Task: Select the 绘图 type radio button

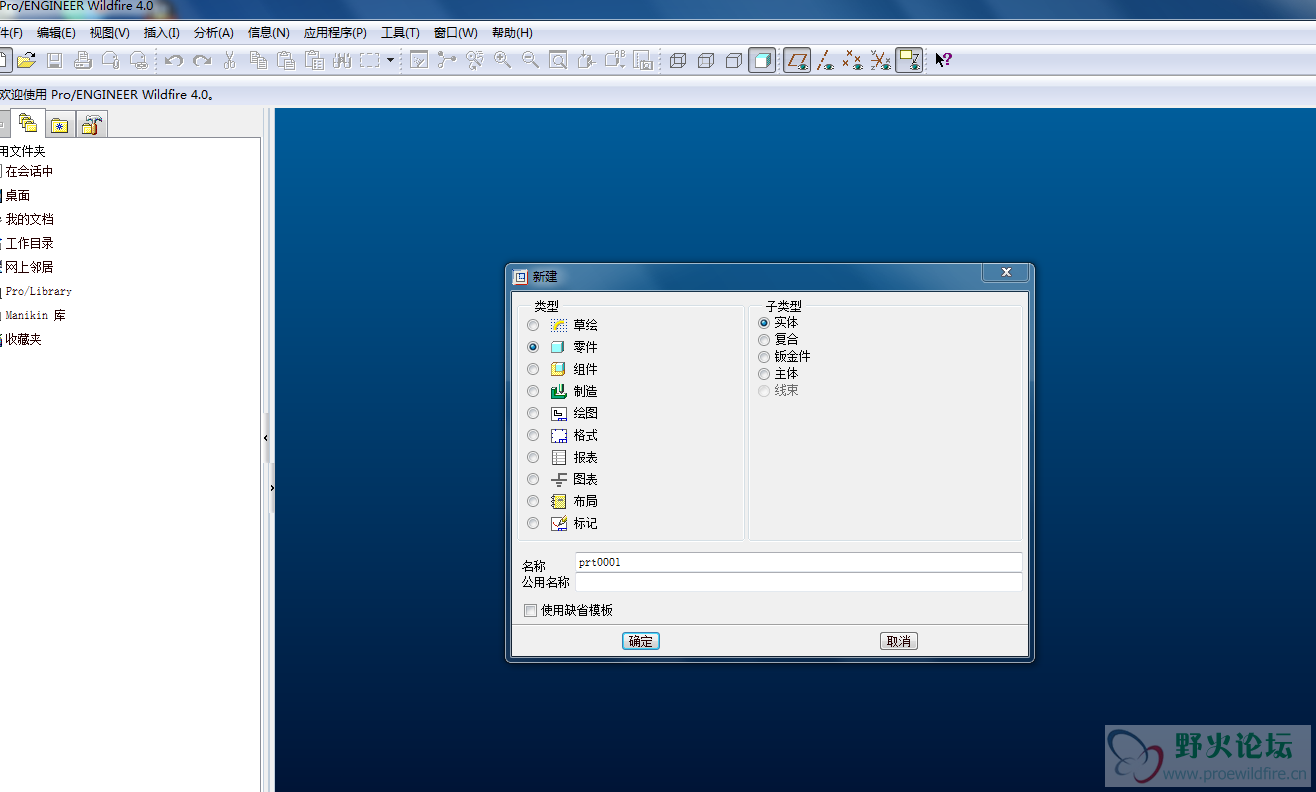Action: pos(533,413)
